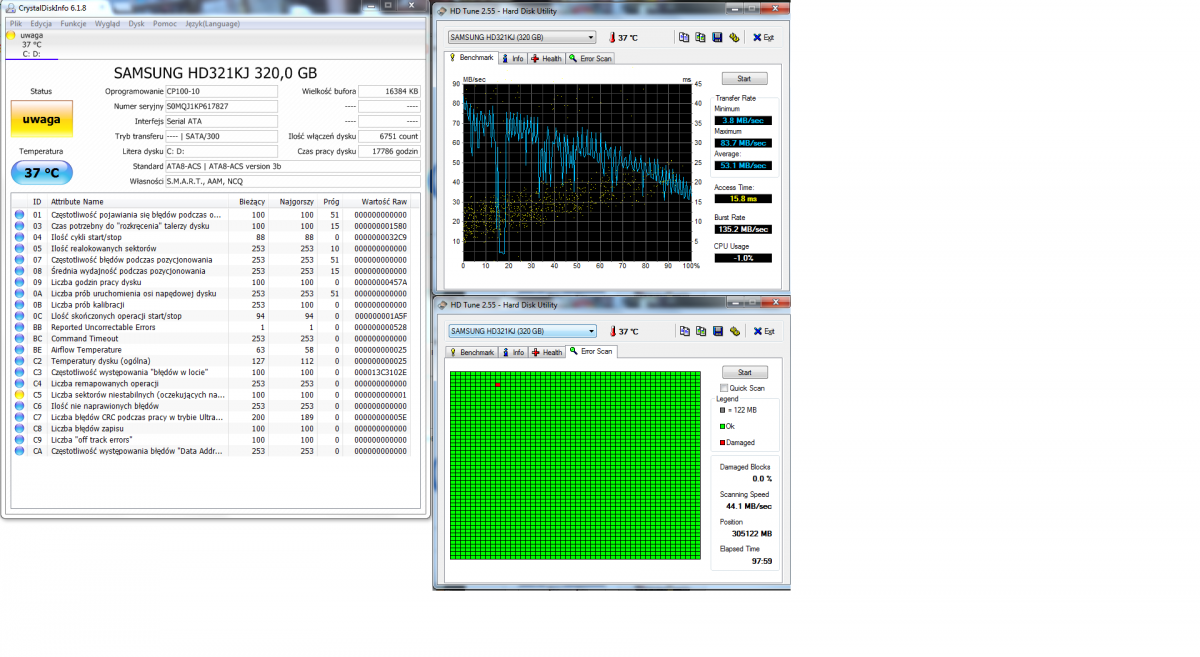Click the red damaged block in scan grid

(x=497, y=384)
